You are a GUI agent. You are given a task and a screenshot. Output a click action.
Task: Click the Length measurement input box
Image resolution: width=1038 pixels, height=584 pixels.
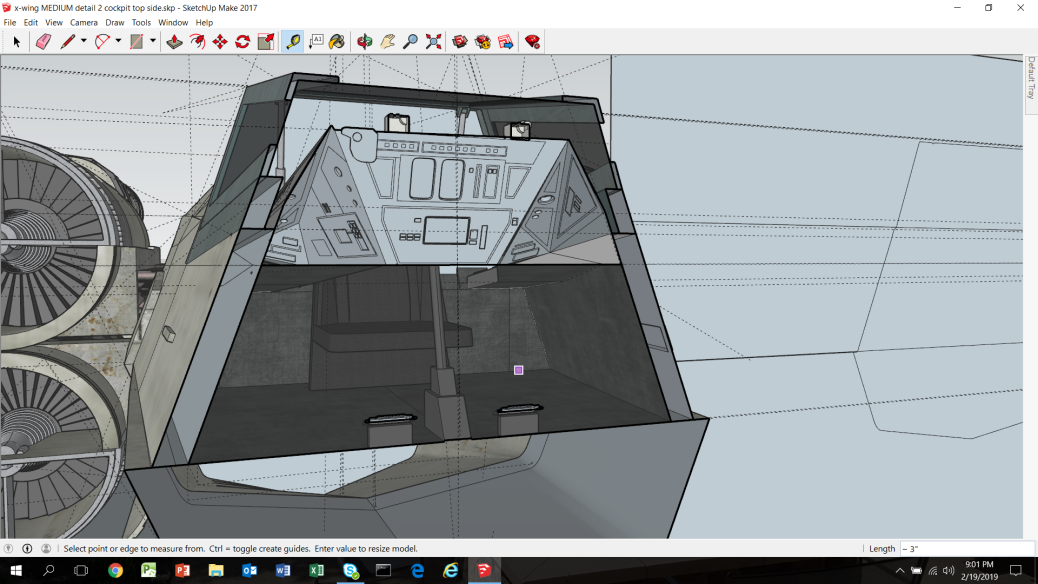point(967,548)
